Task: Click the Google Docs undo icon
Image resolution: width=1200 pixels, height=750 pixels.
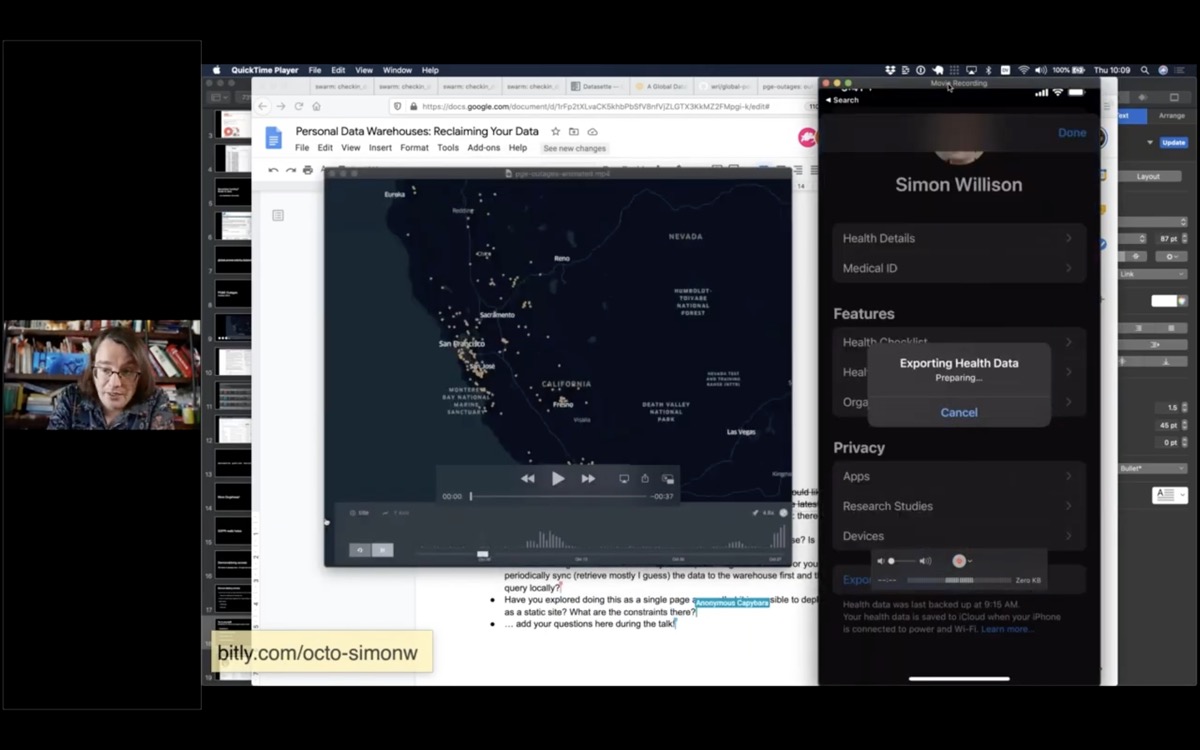Action: [273, 170]
